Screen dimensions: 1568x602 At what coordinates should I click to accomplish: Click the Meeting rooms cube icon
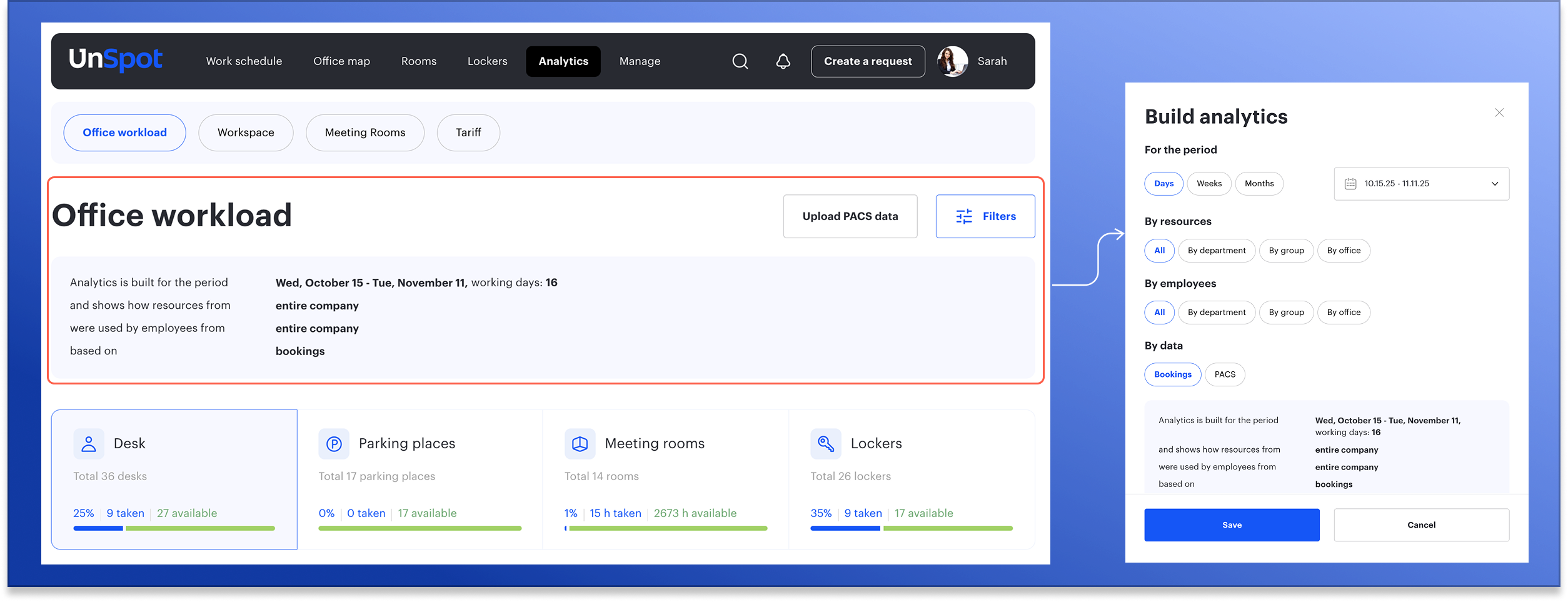pos(580,444)
